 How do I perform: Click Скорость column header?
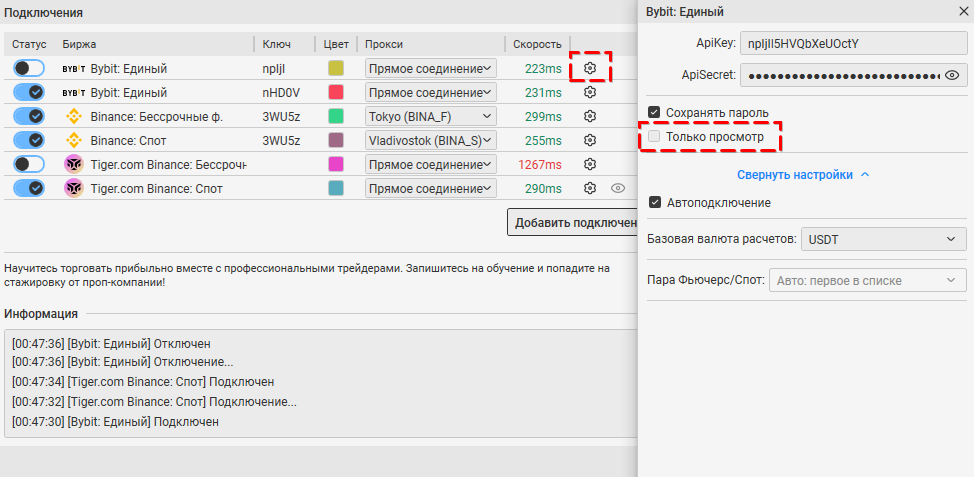(537, 44)
